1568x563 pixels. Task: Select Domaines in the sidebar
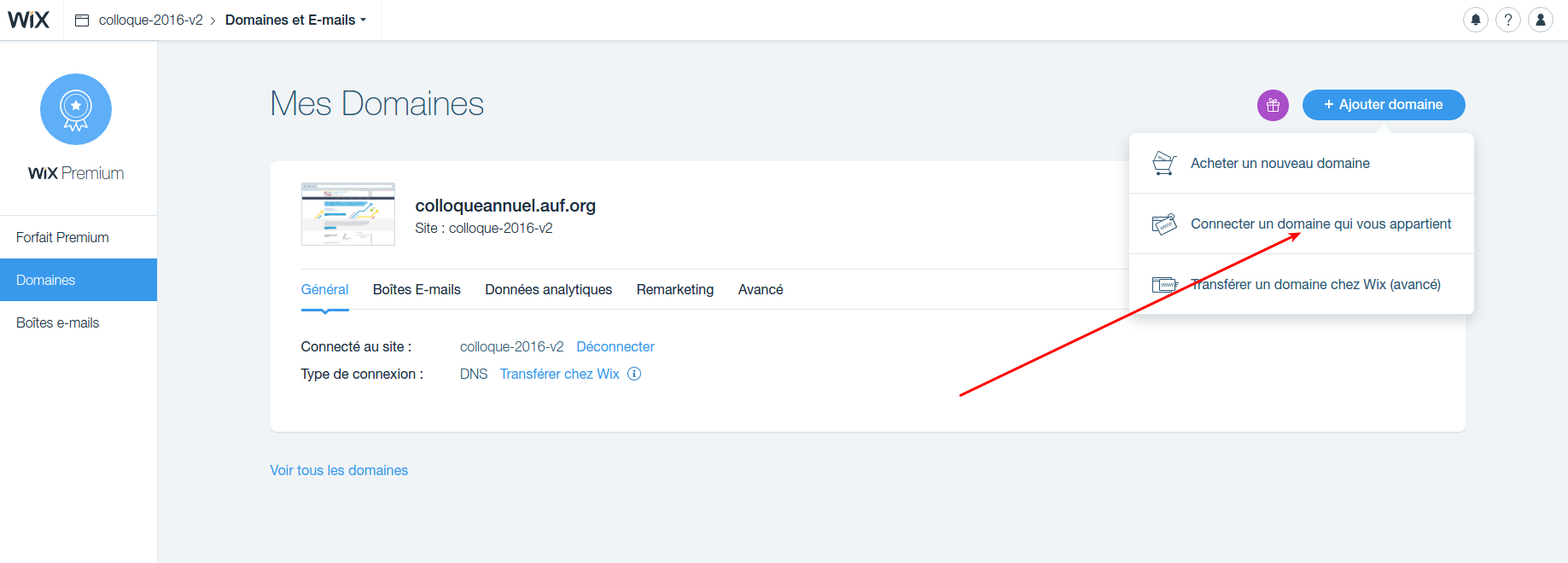tap(79, 280)
